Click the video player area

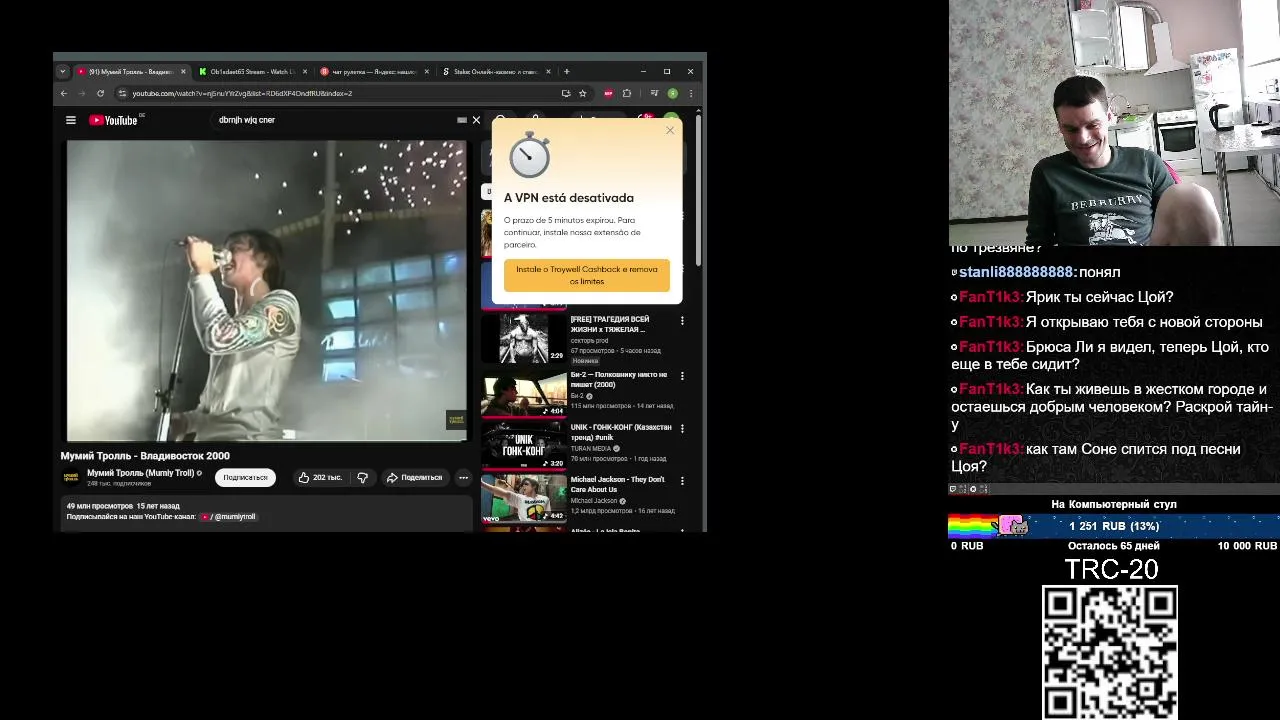[266, 290]
